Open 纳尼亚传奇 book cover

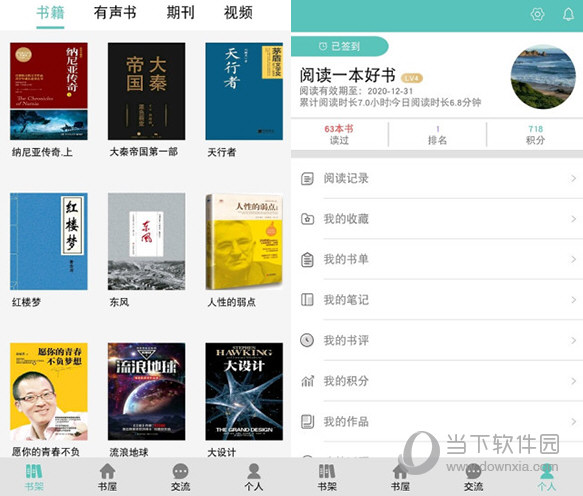pos(49,91)
